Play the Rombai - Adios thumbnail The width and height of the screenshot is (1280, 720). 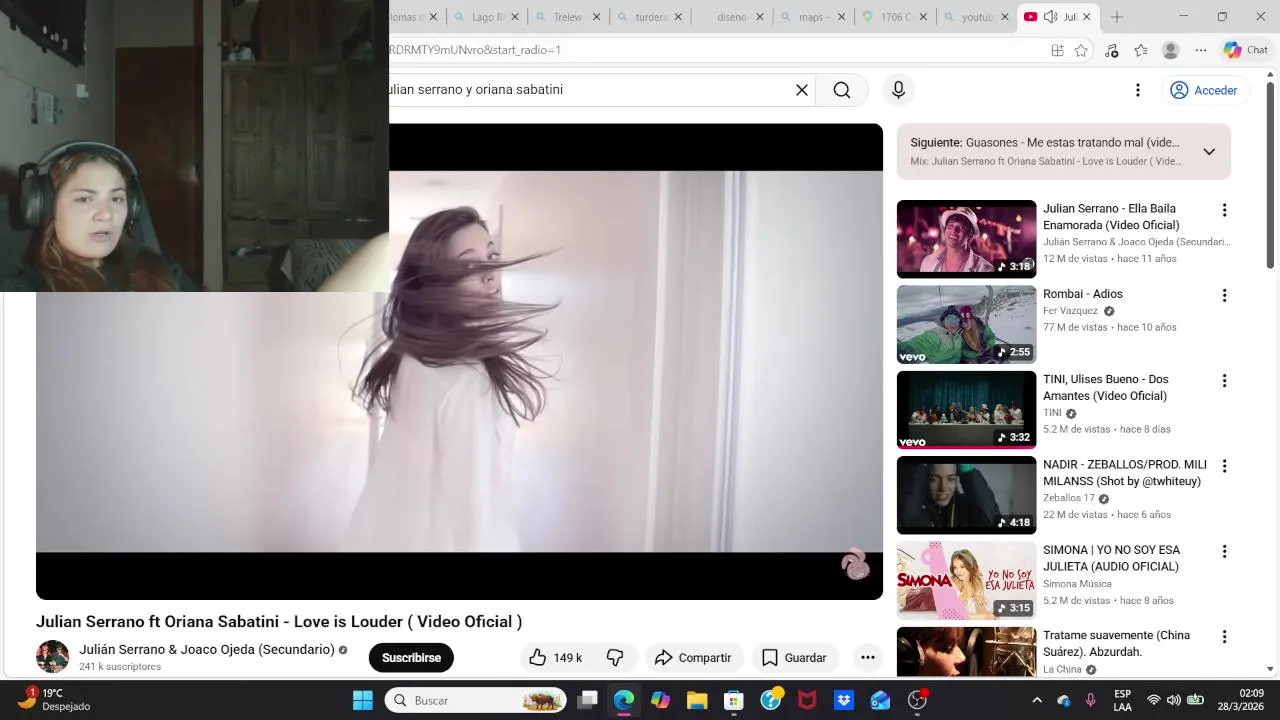tap(966, 324)
